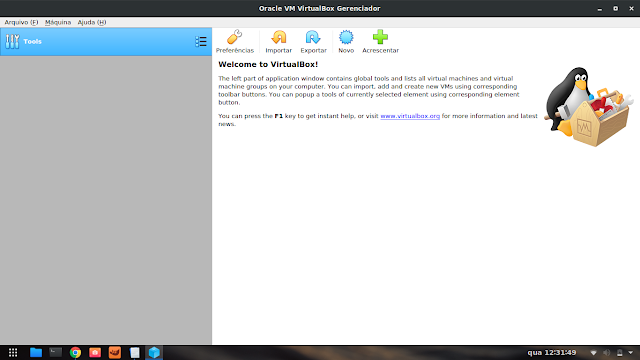The height and width of the screenshot is (360, 640).
Task: Open the Ajuda menu
Action: pos(92,22)
